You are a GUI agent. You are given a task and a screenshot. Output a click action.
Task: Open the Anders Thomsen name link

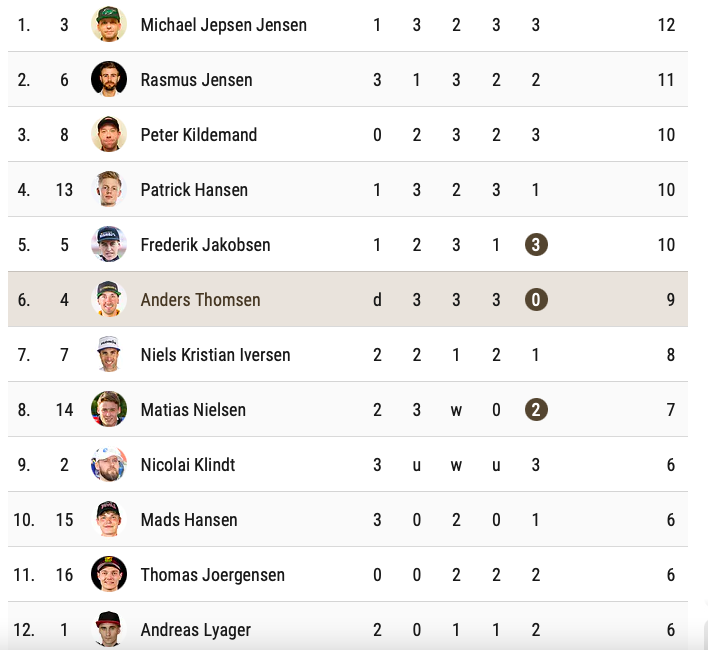[x=200, y=300]
